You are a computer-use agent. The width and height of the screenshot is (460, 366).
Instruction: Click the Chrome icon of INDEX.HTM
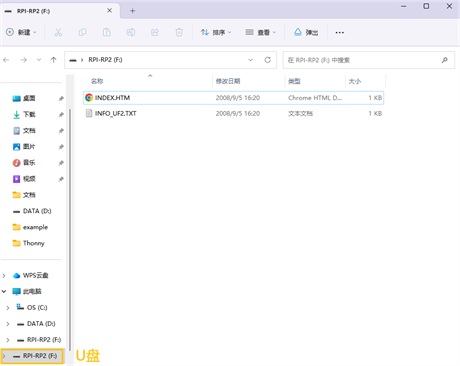(x=89, y=98)
